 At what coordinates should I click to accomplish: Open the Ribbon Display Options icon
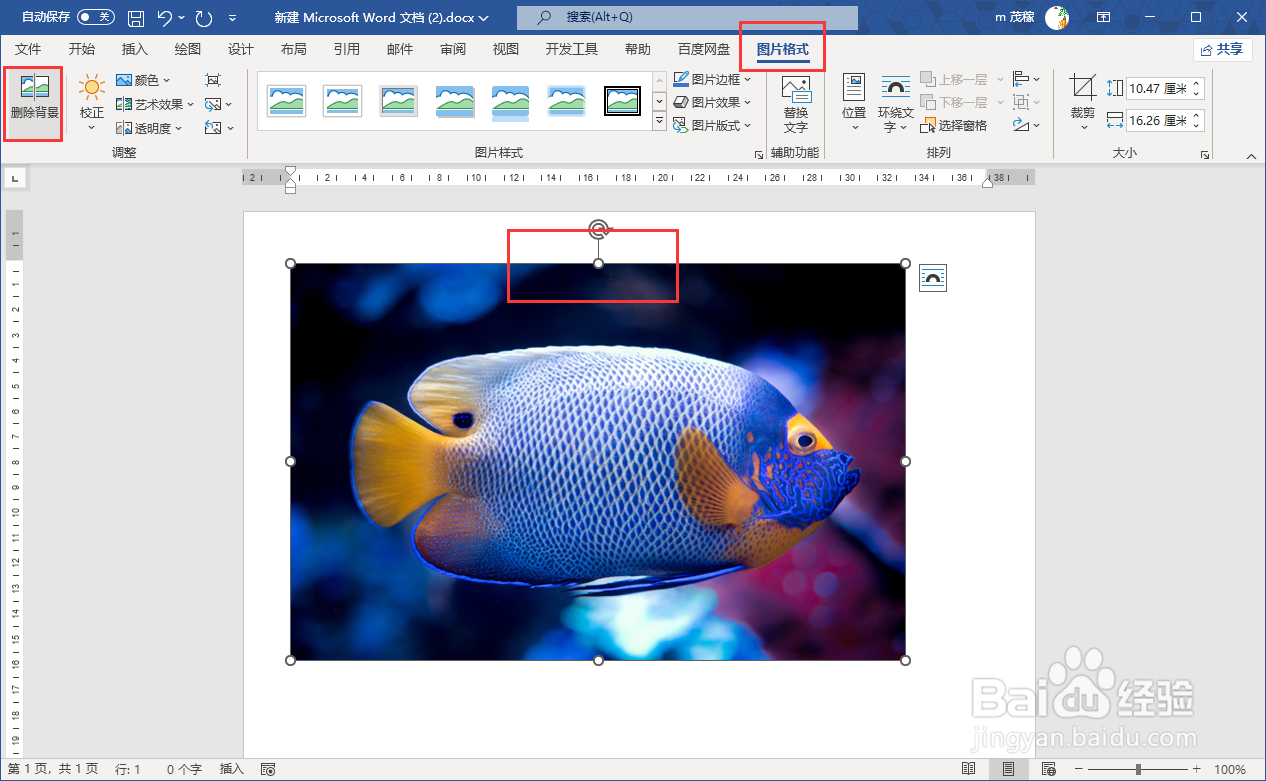pyautogui.click(x=1104, y=17)
